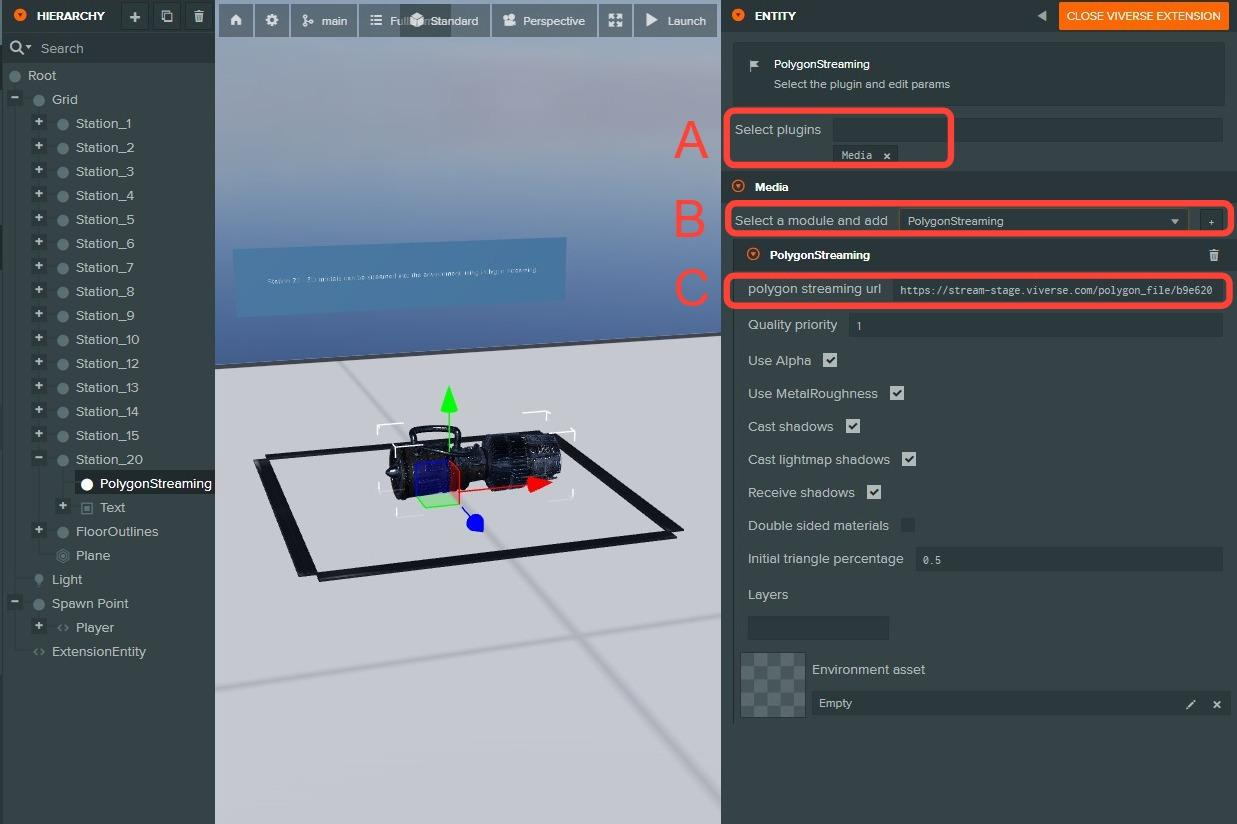This screenshot has height=824, width=1237.
Task: Enable Double sided materials checkbox
Action: point(908,525)
